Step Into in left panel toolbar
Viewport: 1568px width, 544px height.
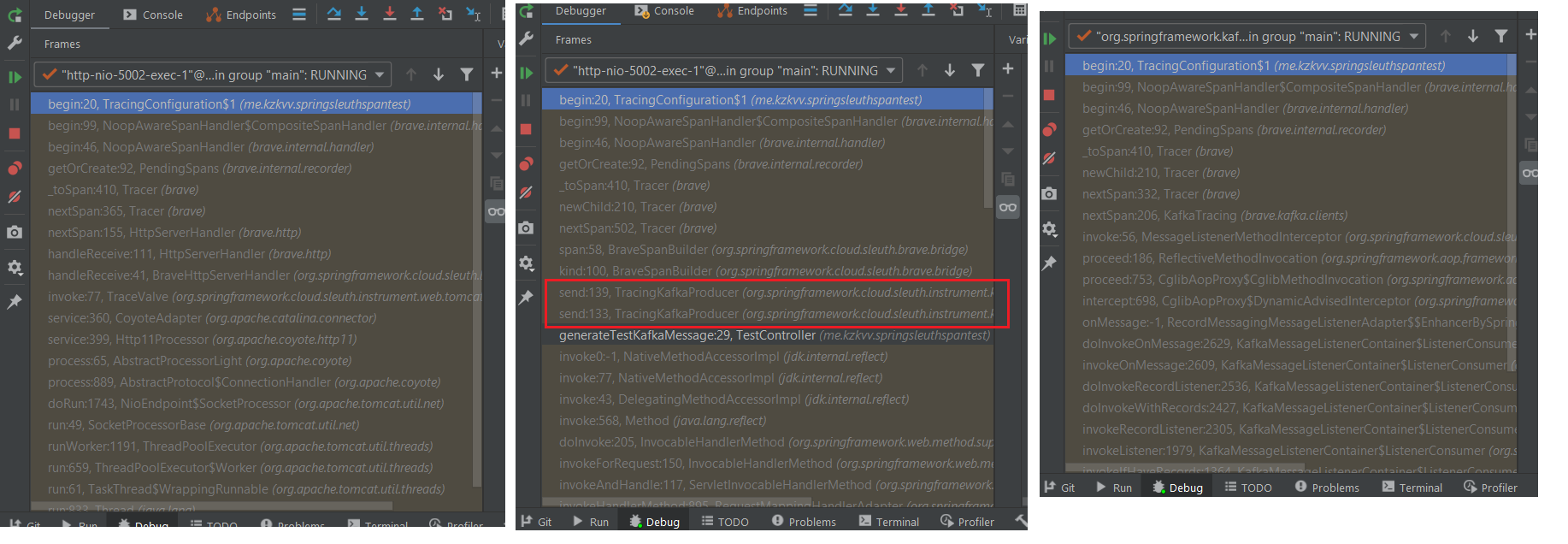click(362, 14)
